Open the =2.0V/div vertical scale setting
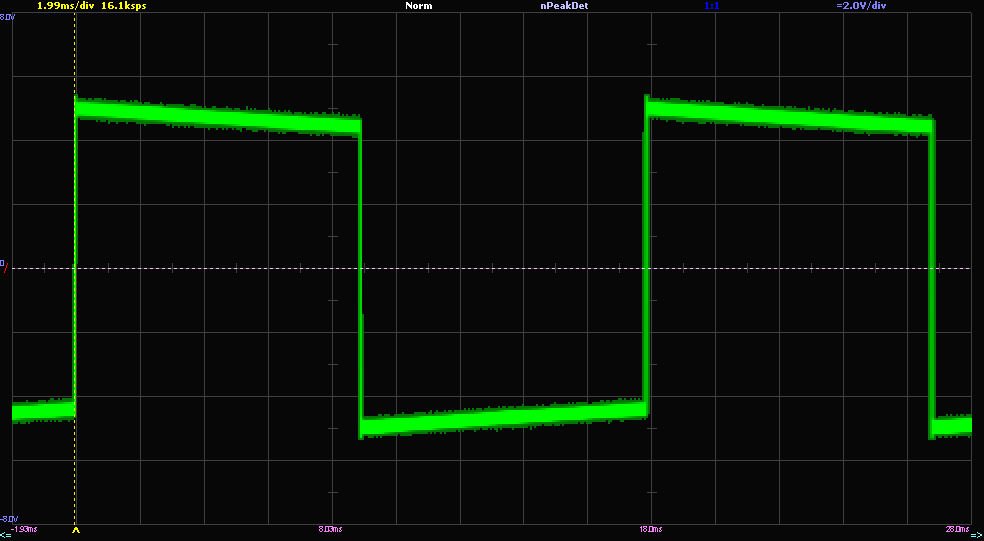Viewport: 984px width, 541px height. pos(861,6)
